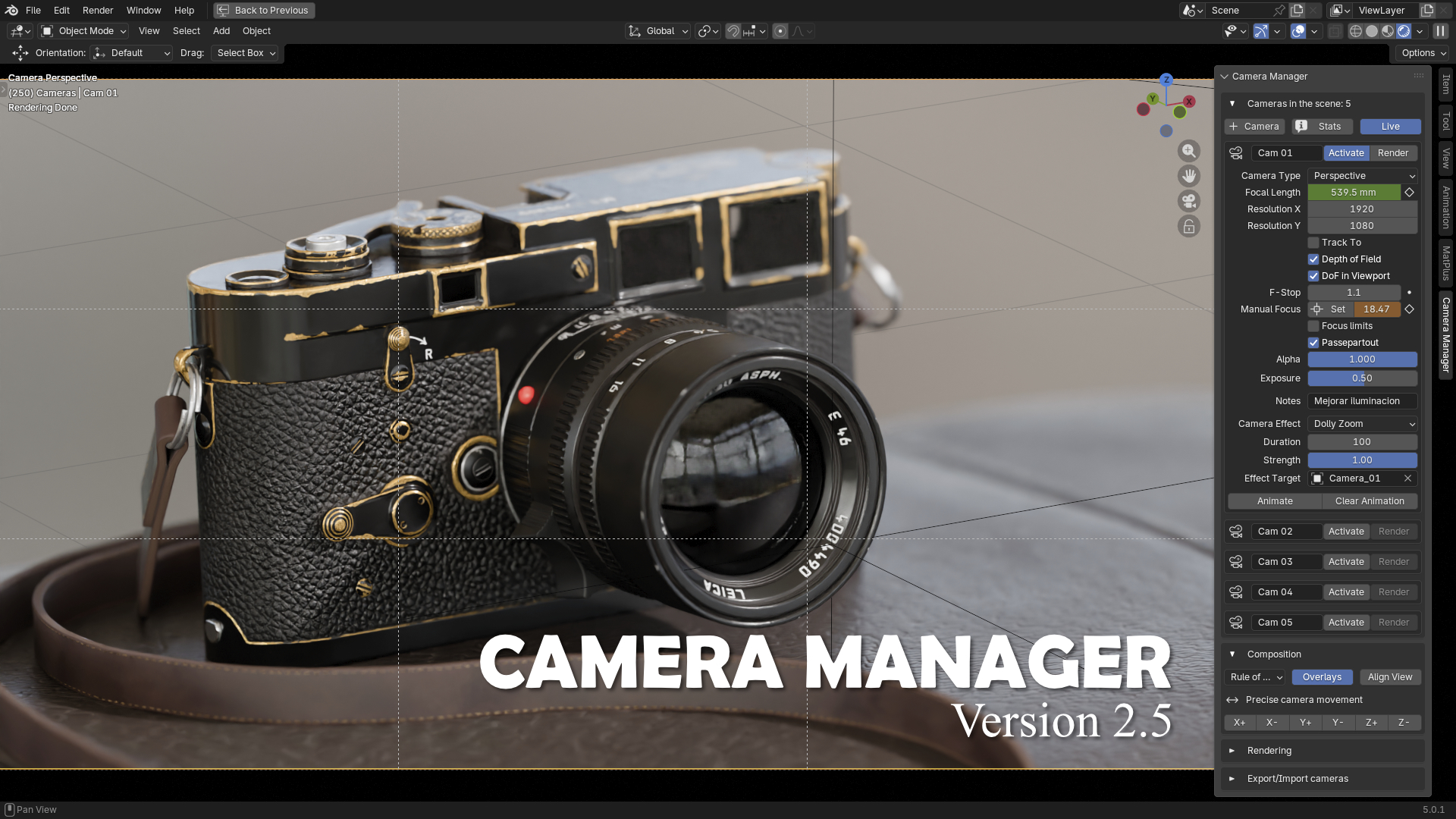
Task: Click the Notes text field
Action: pyautogui.click(x=1362, y=401)
